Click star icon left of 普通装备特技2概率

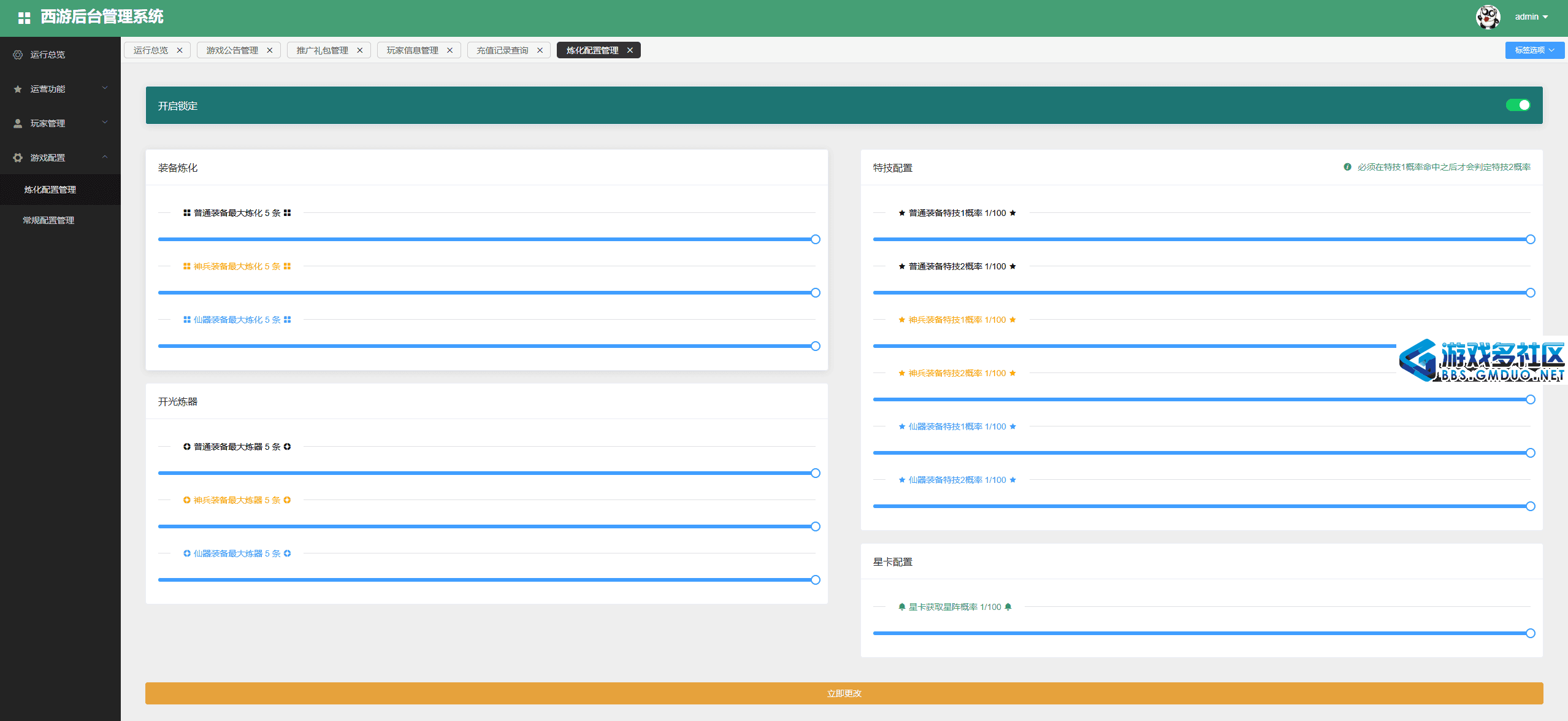click(902, 266)
